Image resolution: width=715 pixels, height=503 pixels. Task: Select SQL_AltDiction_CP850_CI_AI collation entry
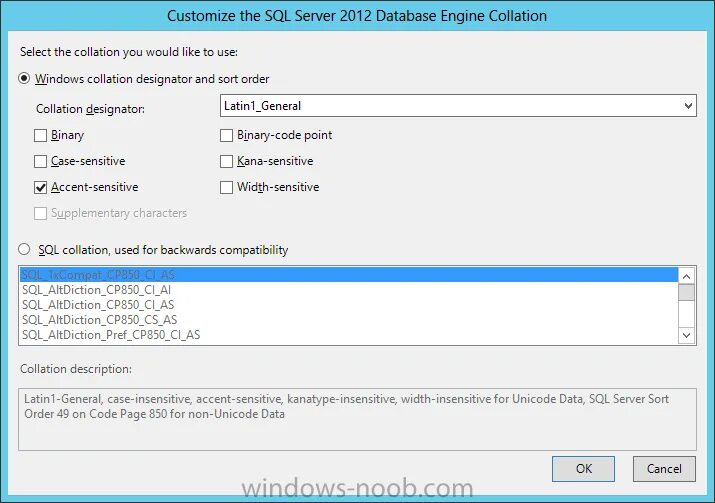pyautogui.click(x=349, y=290)
